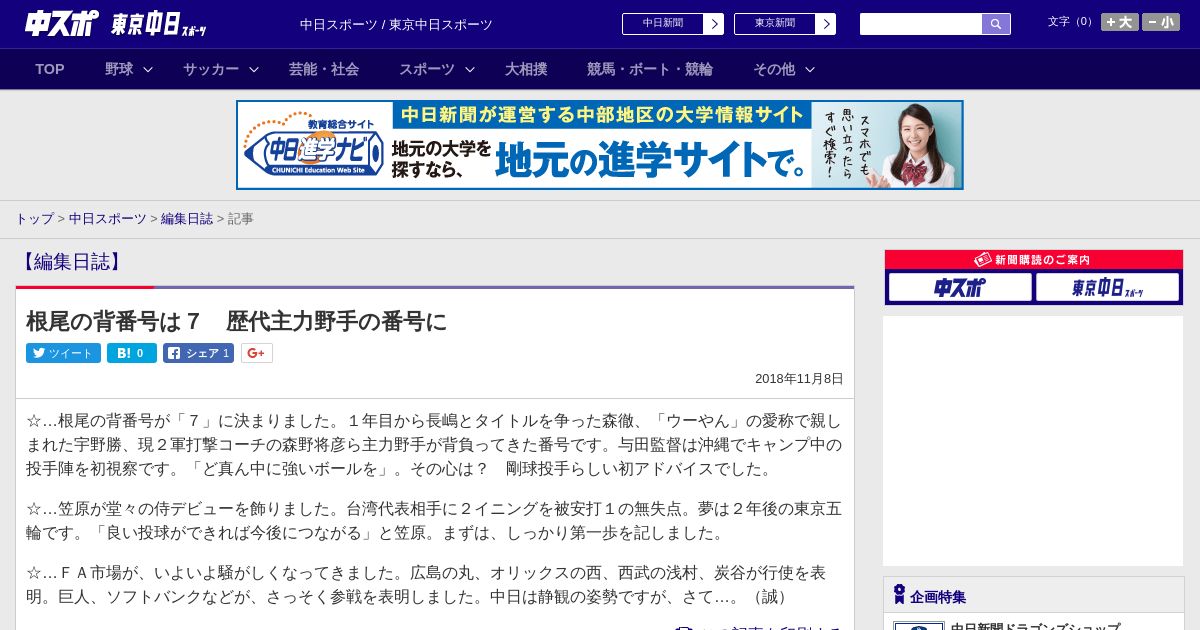This screenshot has width=1200, height=630.
Task: Click the 企画特集 ribbon icon
Action: [x=899, y=595]
